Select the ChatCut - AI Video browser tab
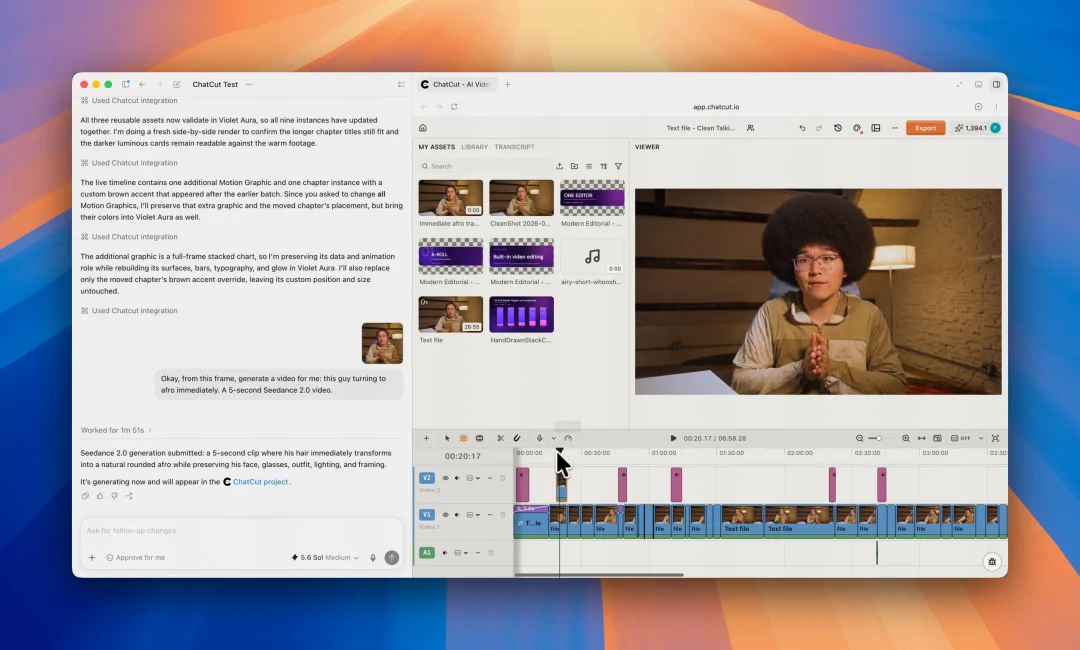 [456, 85]
